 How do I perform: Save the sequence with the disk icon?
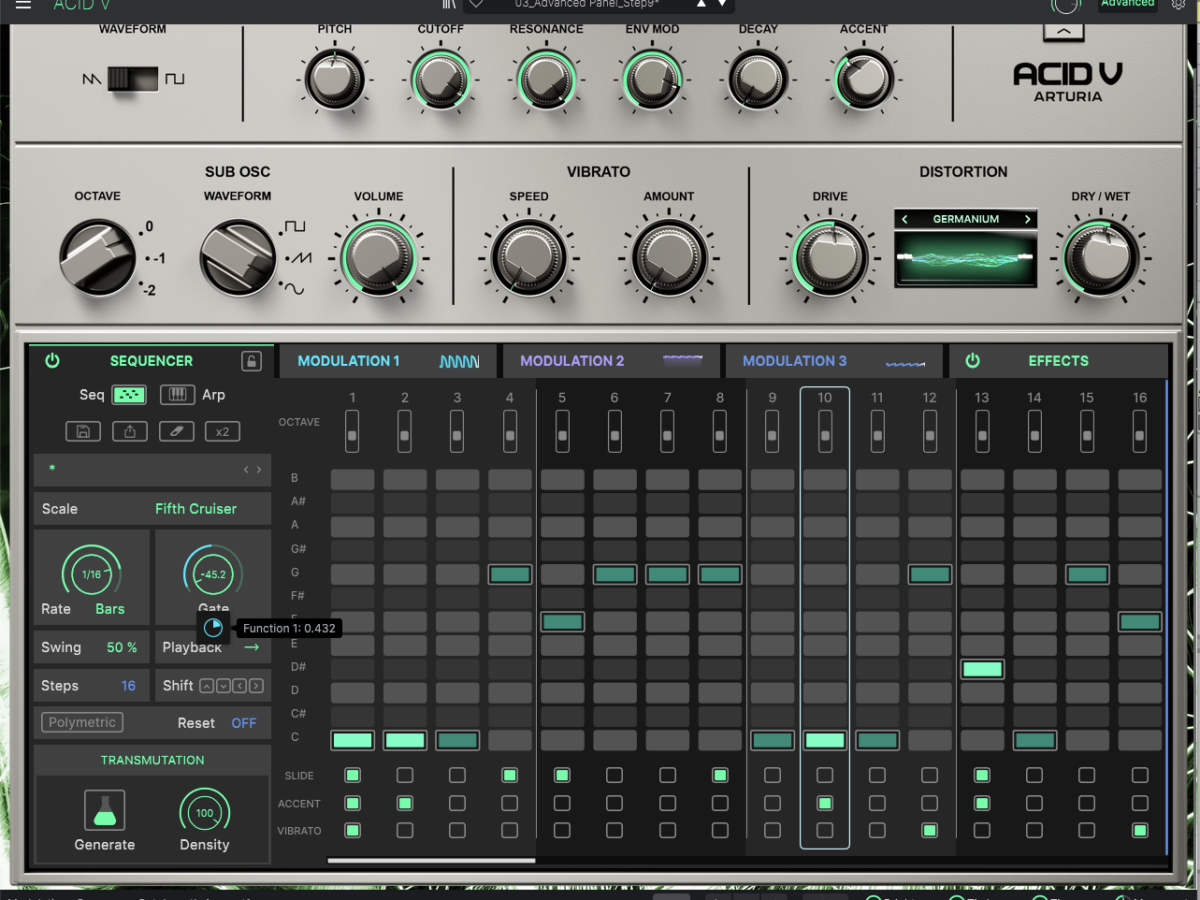(83, 432)
